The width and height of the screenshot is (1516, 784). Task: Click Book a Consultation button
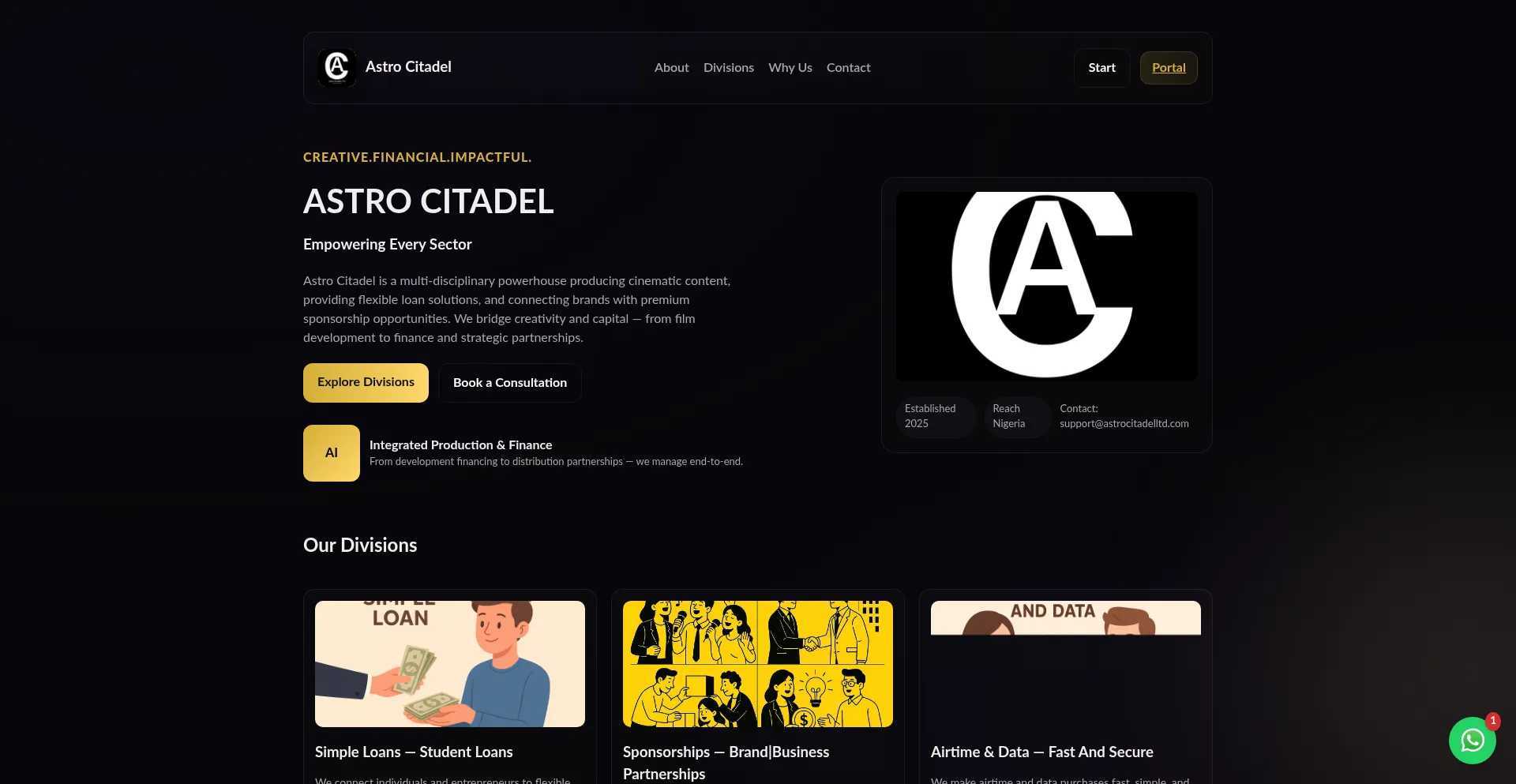[510, 383]
